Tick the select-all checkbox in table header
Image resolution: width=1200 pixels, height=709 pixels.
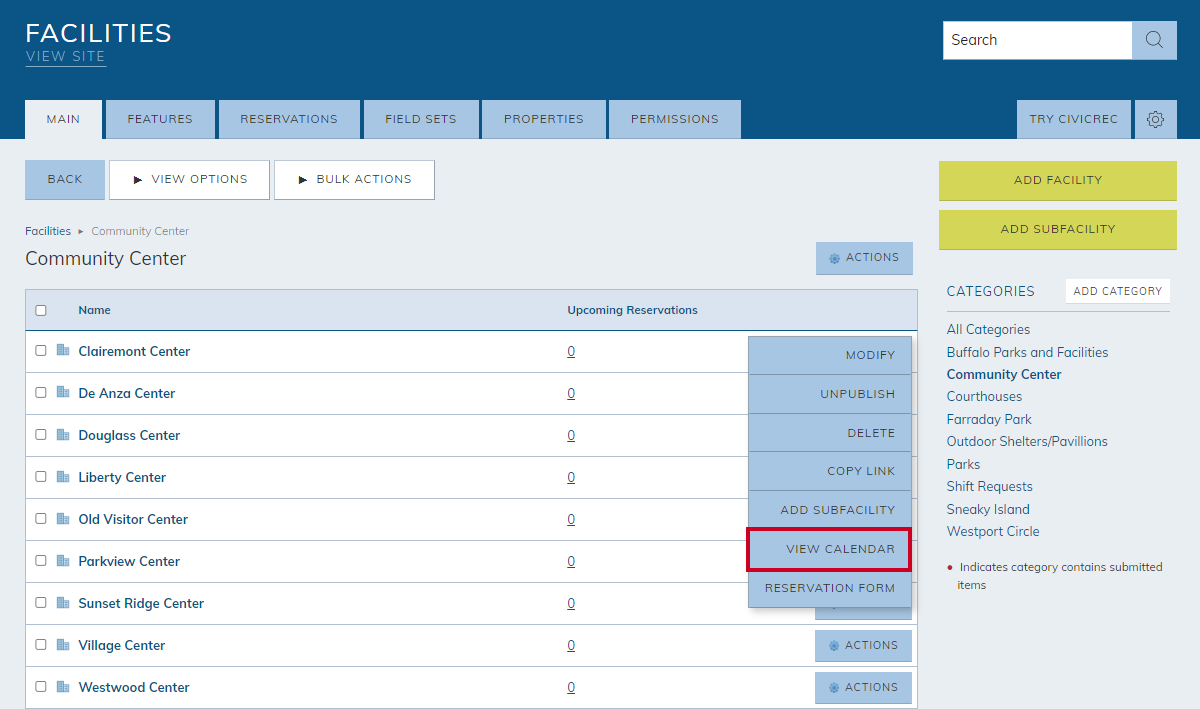point(41,310)
